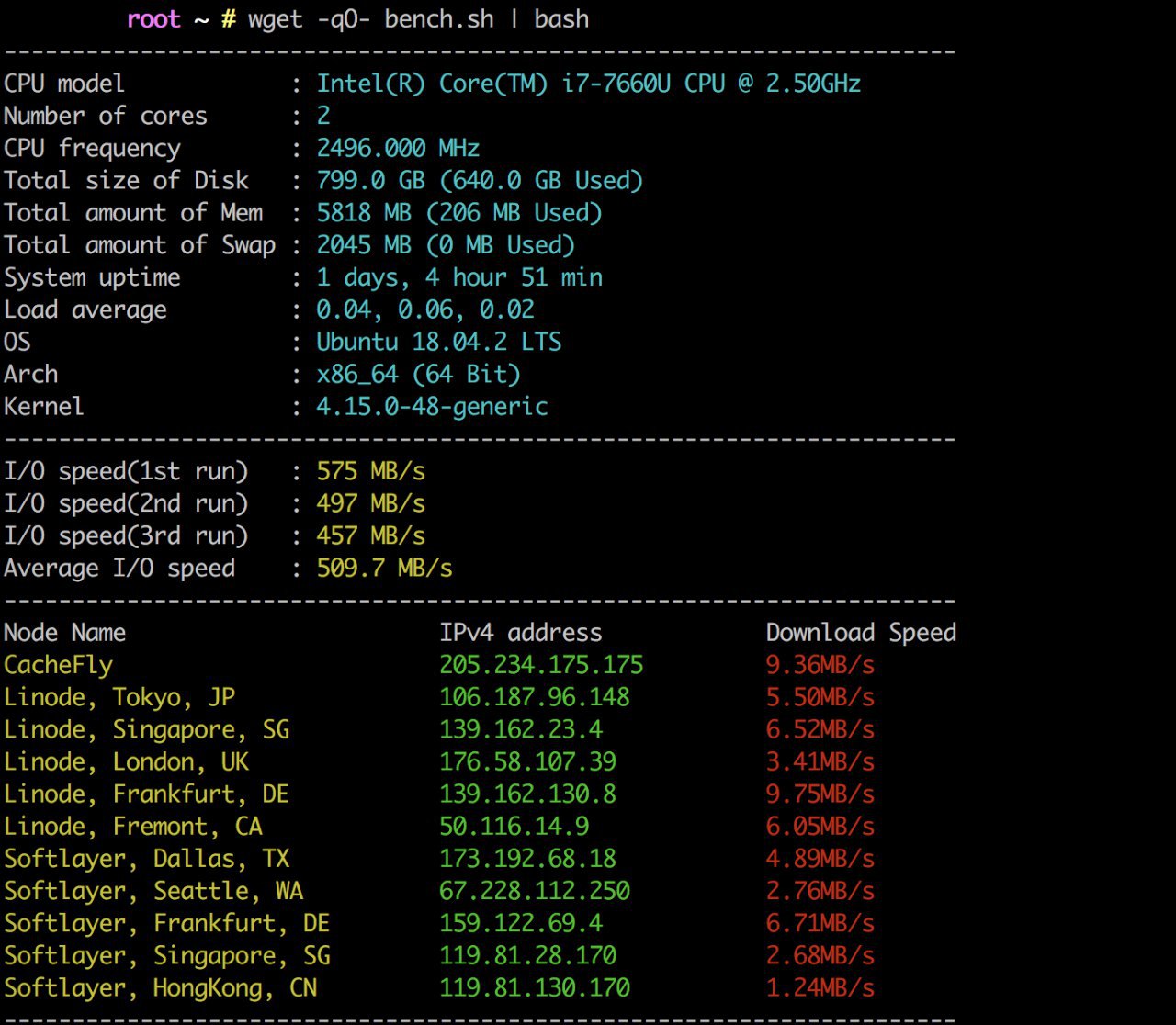Click the 'Download Speed' column header
The width and height of the screenshot is (1176, 1025).
861,632
